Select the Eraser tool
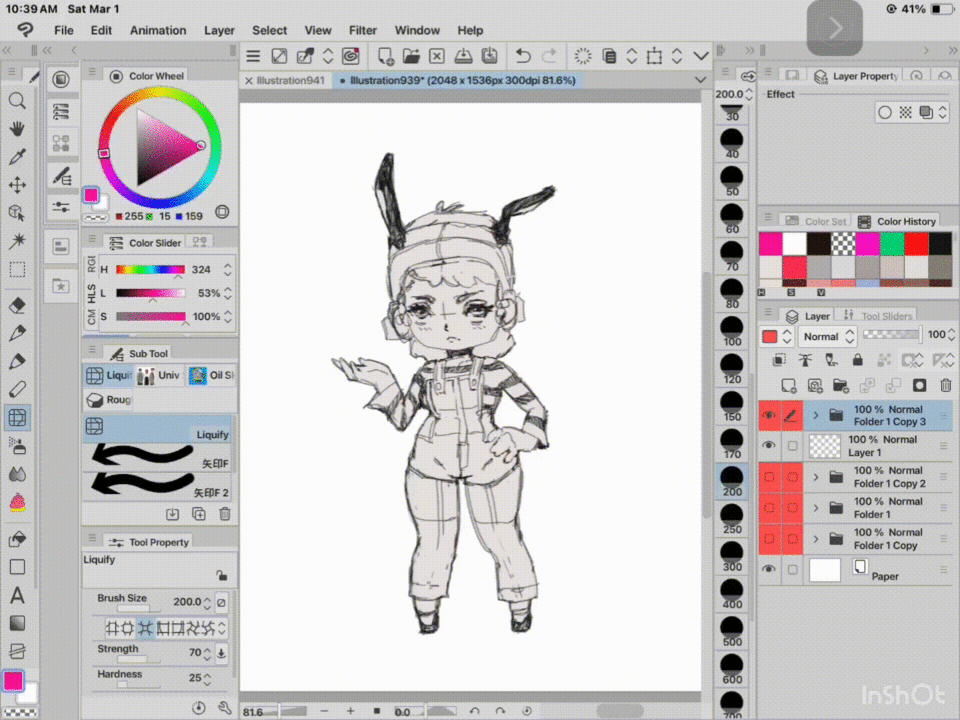The height and width of the screenshot is (720, 960). click(x=17, y=305)
